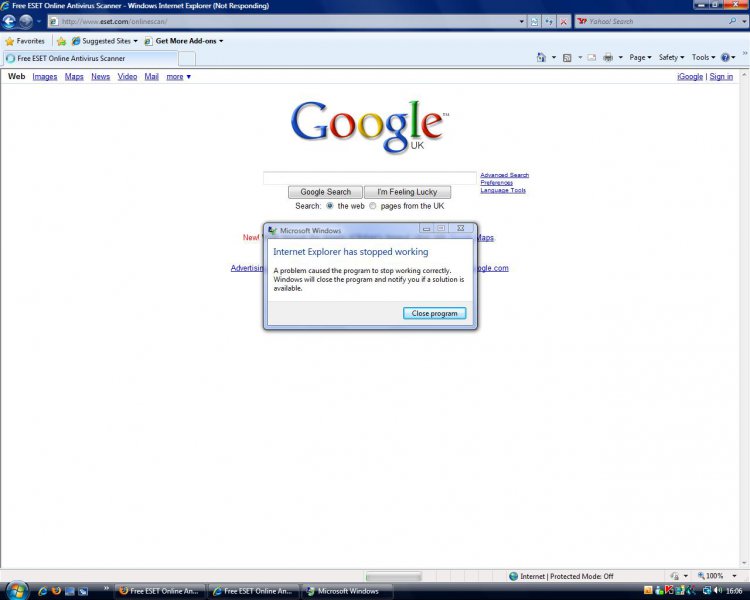This screenshot has width=750, height=600.
Task: Open the iGoogle link
Action: pos(690,77)
